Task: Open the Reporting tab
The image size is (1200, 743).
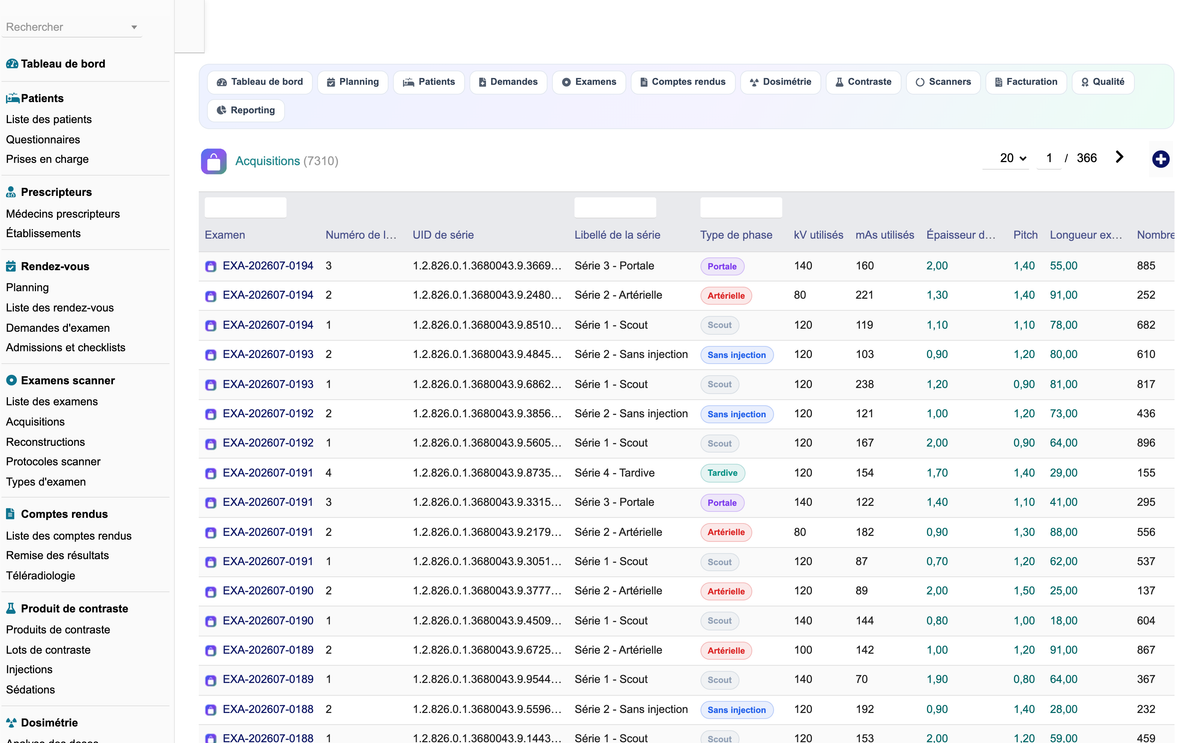Action: [x=246, y=110]
